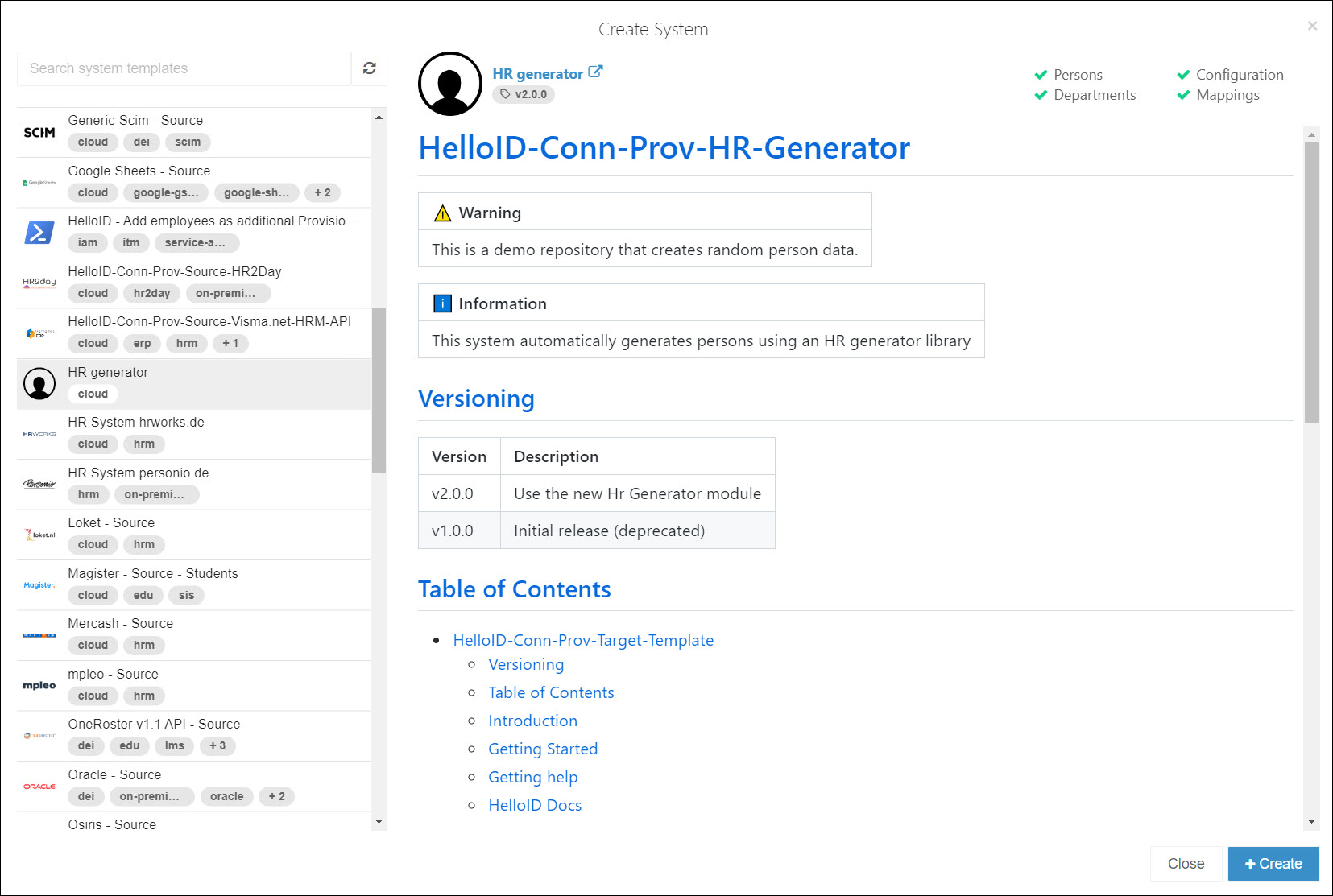1333x896 pixels.
Task: Select Google Sheets - Source template
Action: pyautogui.click(x=193, y=183)
